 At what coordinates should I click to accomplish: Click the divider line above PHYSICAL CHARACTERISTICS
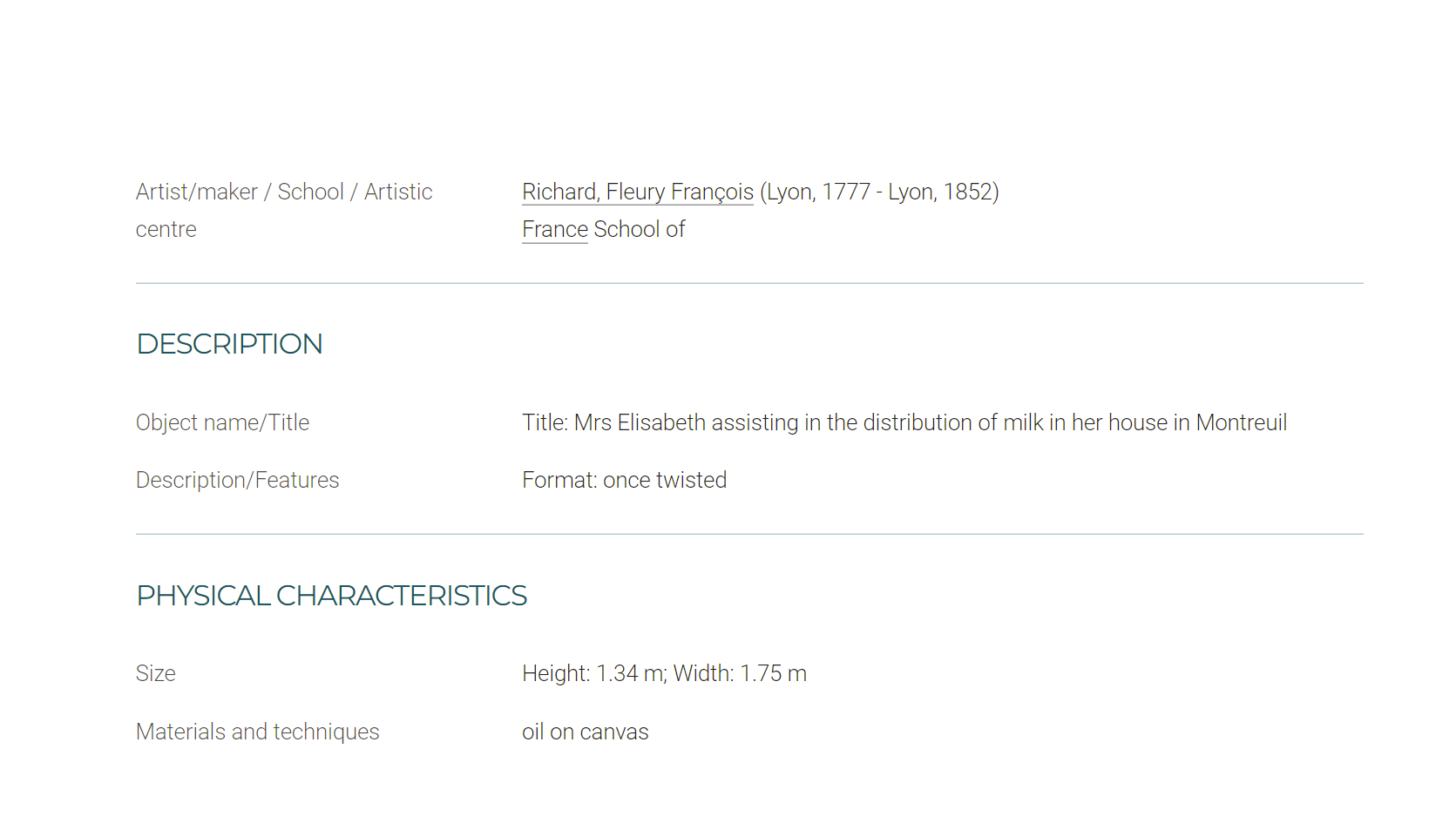pyautogui.click(x=749, y=534)
